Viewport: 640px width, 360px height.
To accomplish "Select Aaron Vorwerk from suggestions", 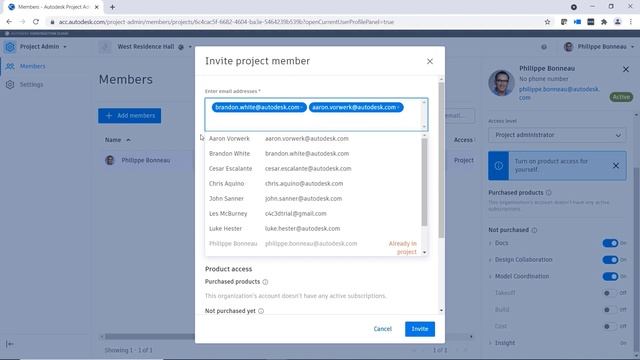I will [313, 139].
